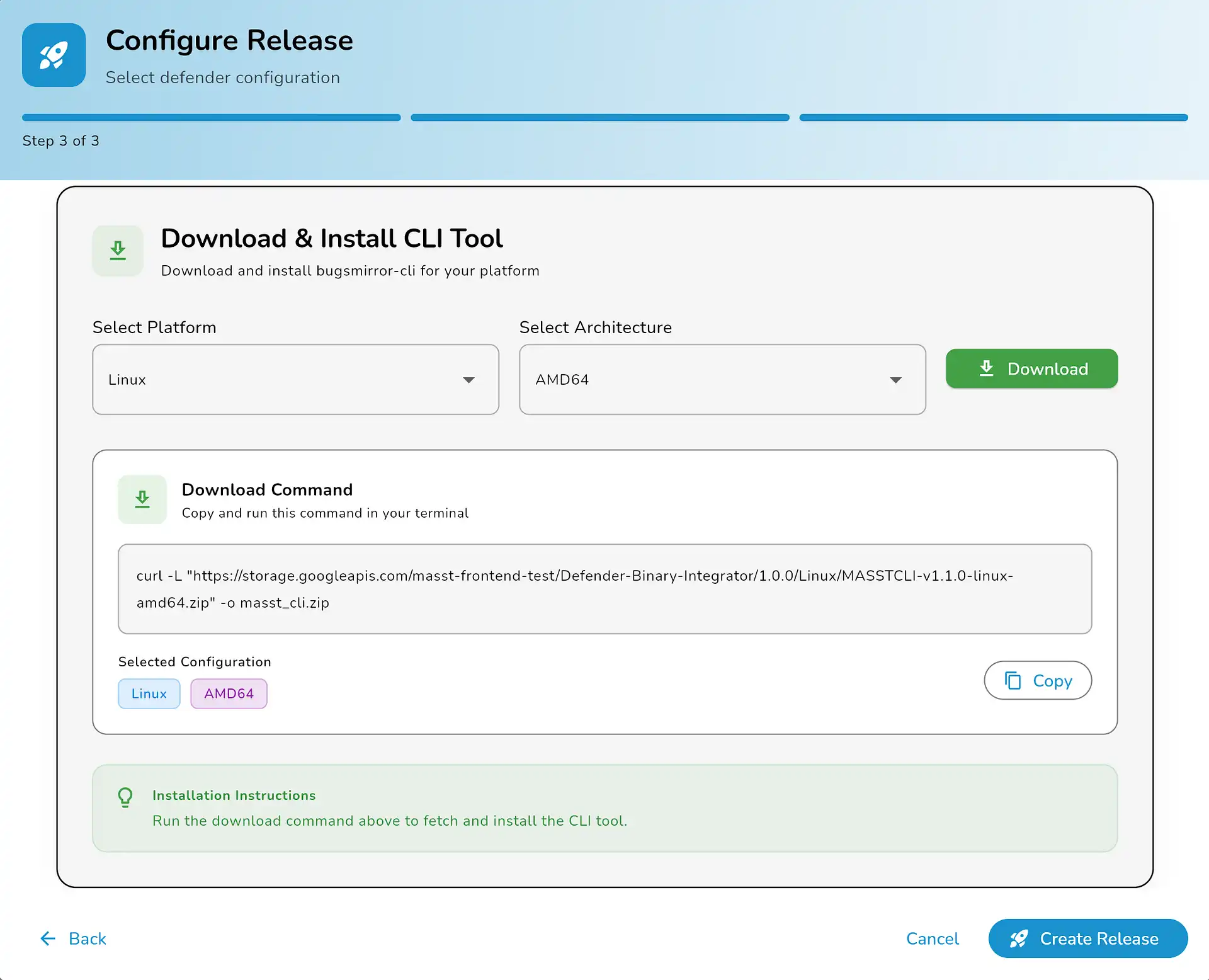Click 'Run the download command above' instruction text
Image resolution: width=1209 pixels, height=980 pixels.
[x=390, y=821]
